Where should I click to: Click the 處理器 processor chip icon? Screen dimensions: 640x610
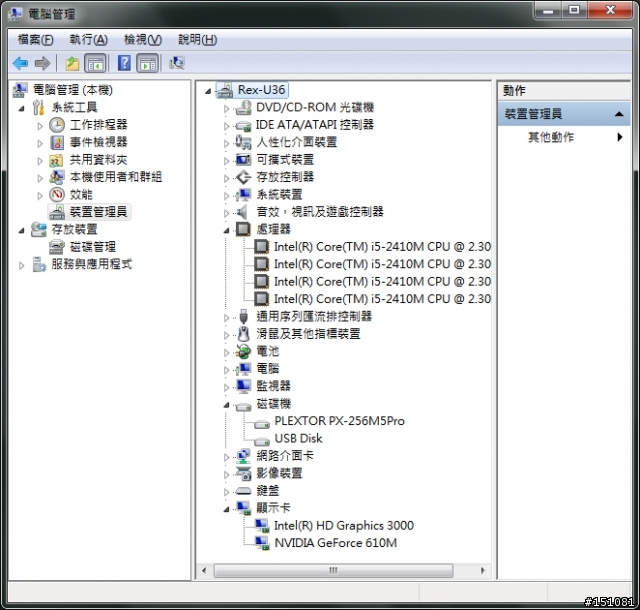coord(243,229)
